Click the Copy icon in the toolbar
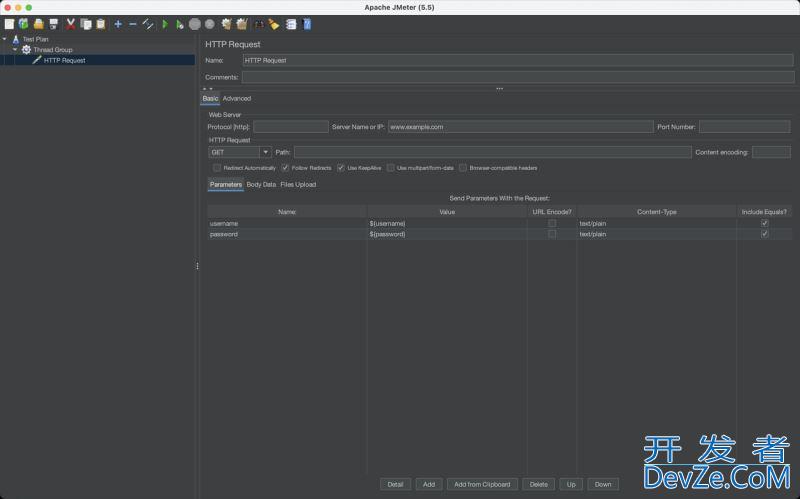The width and height of the screenshot is (800, 499). coord(86,24)
